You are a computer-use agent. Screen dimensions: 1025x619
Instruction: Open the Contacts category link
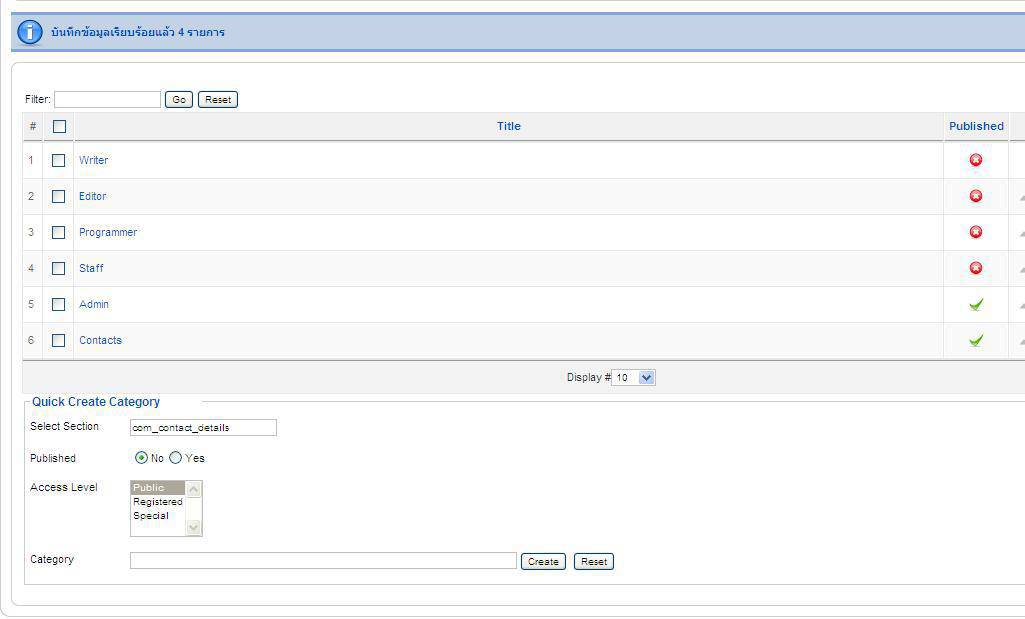pos(100,340)
